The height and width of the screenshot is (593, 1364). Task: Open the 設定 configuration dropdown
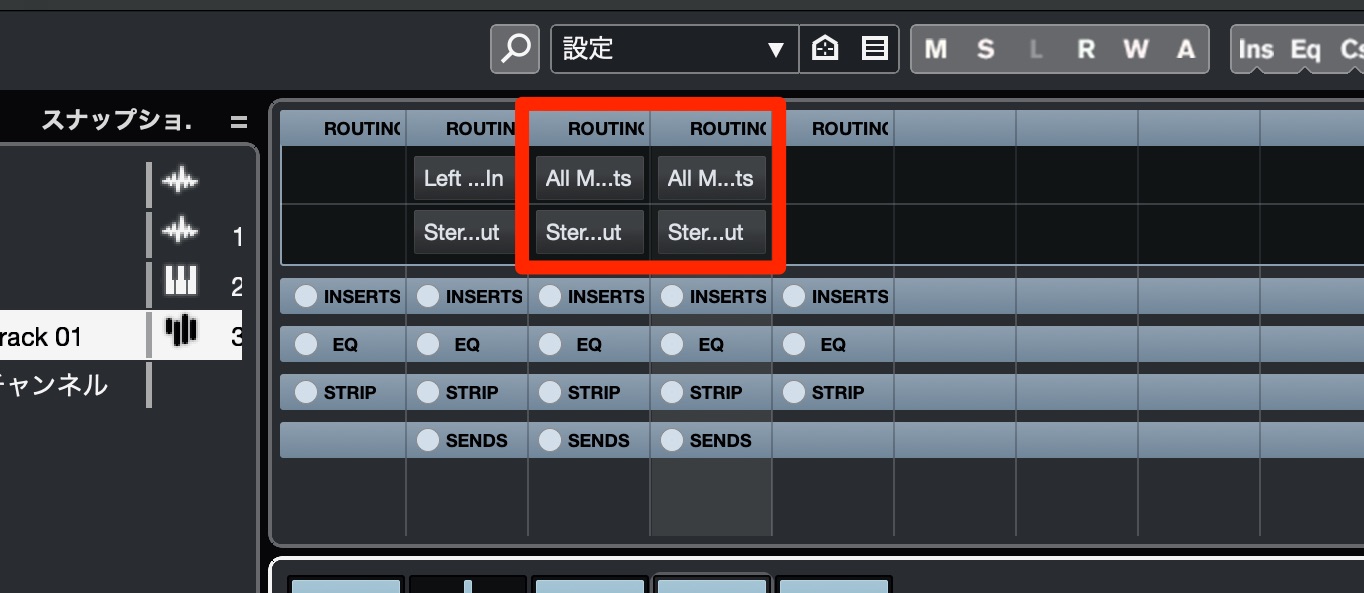(x=675, y=49)
